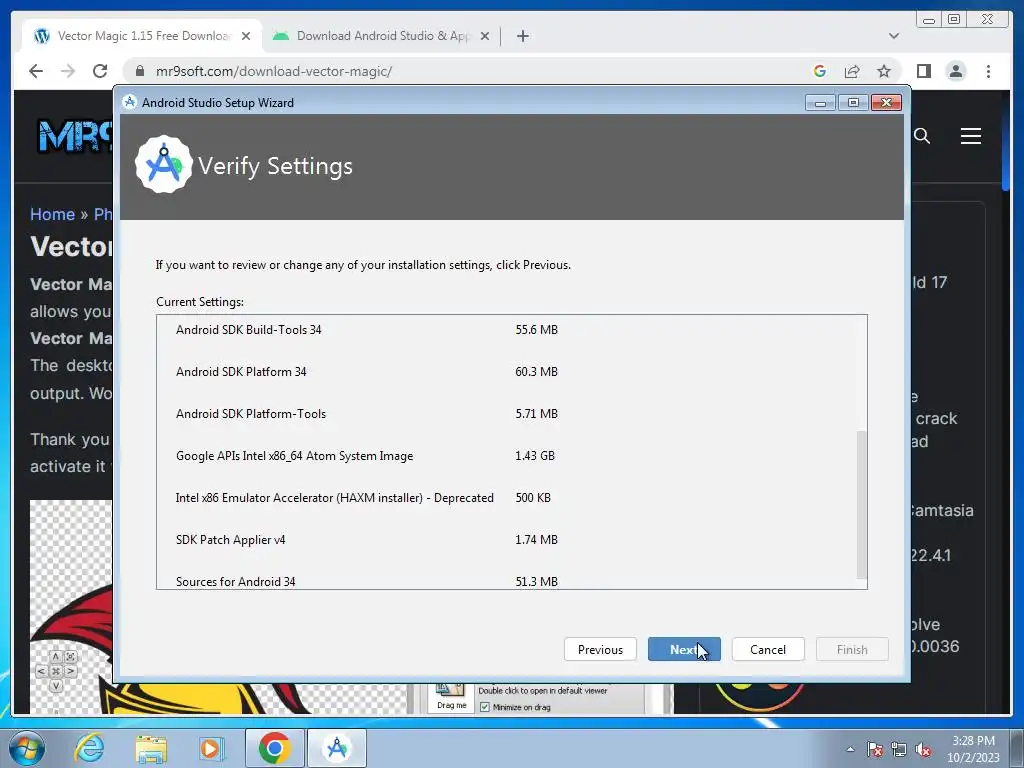Go forward in Chrome
Viewport: 1024px width, 768px height.
click(x=68, y=71)
